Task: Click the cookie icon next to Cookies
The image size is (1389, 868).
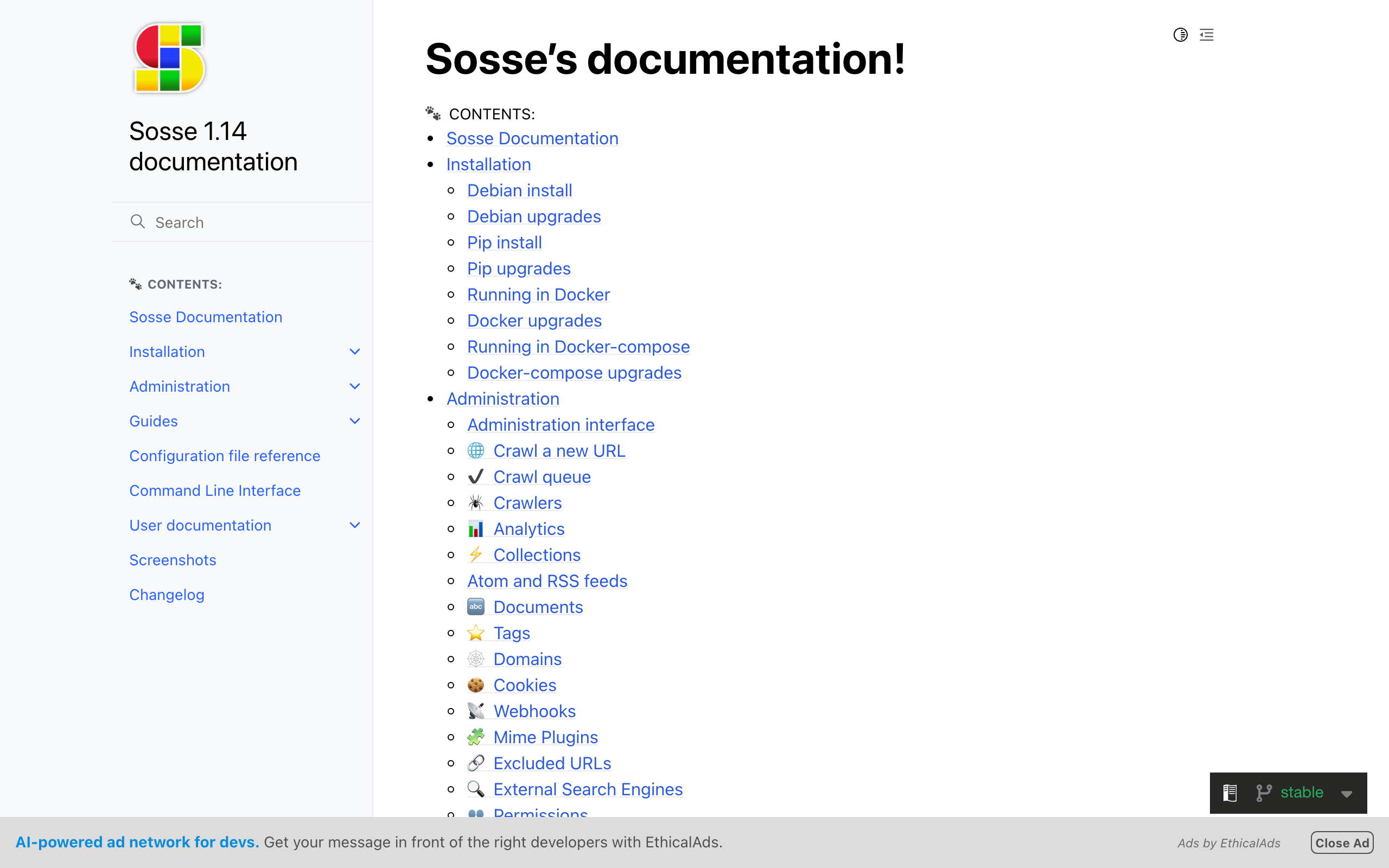Action: [476, 685]
